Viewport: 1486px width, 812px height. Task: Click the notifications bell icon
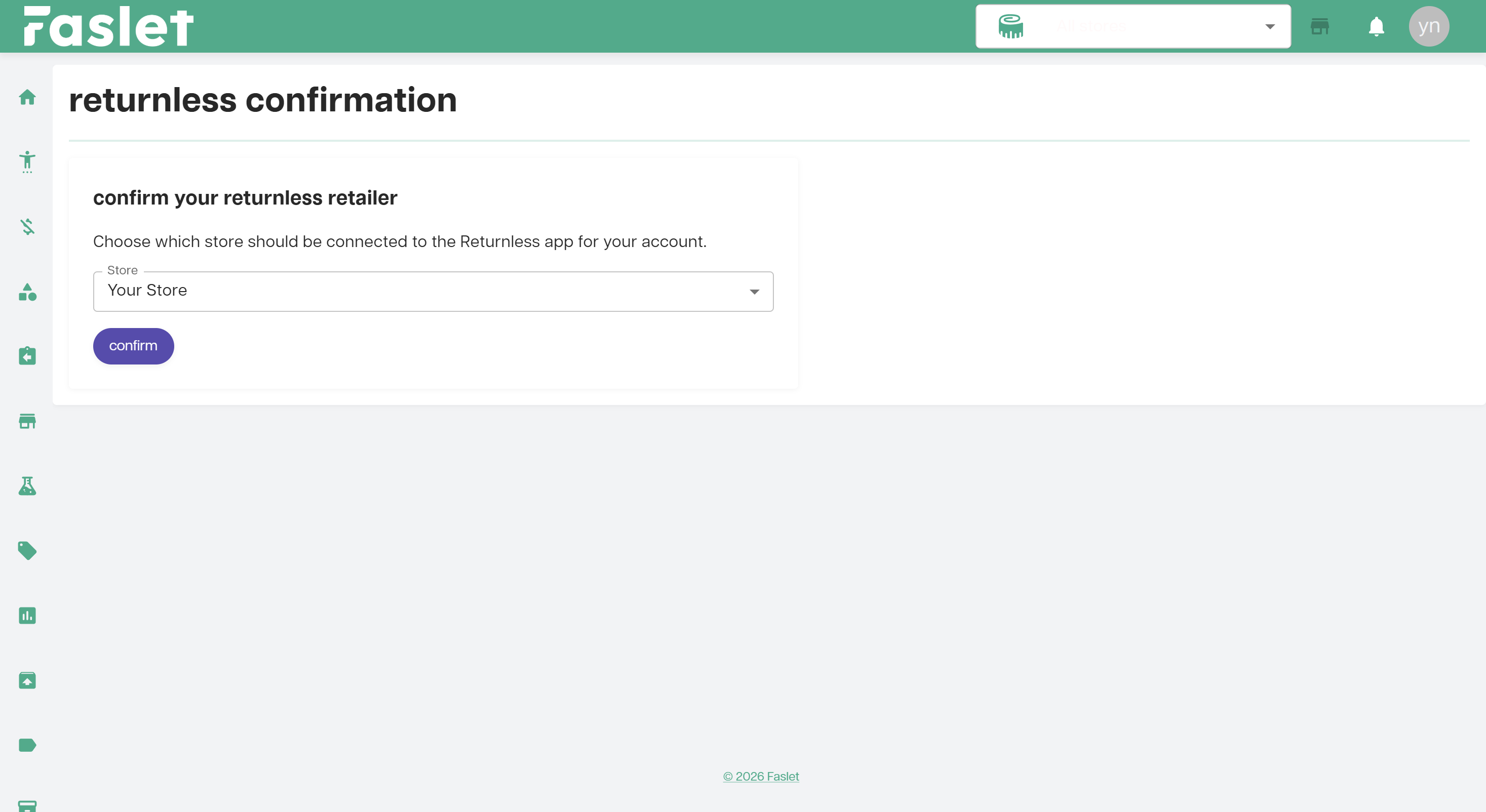click(1377, 26)
